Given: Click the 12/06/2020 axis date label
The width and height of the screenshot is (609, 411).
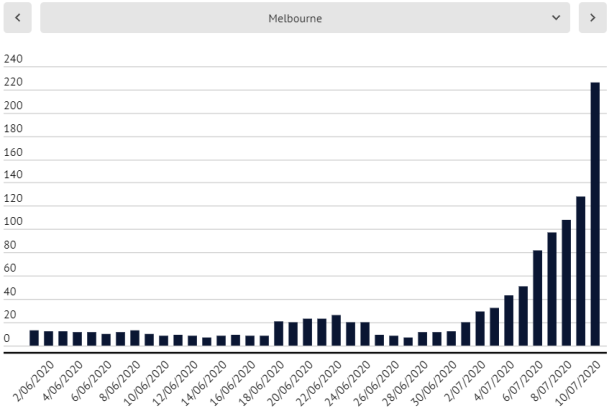Looking at the screenshot, I should (176, 383).
